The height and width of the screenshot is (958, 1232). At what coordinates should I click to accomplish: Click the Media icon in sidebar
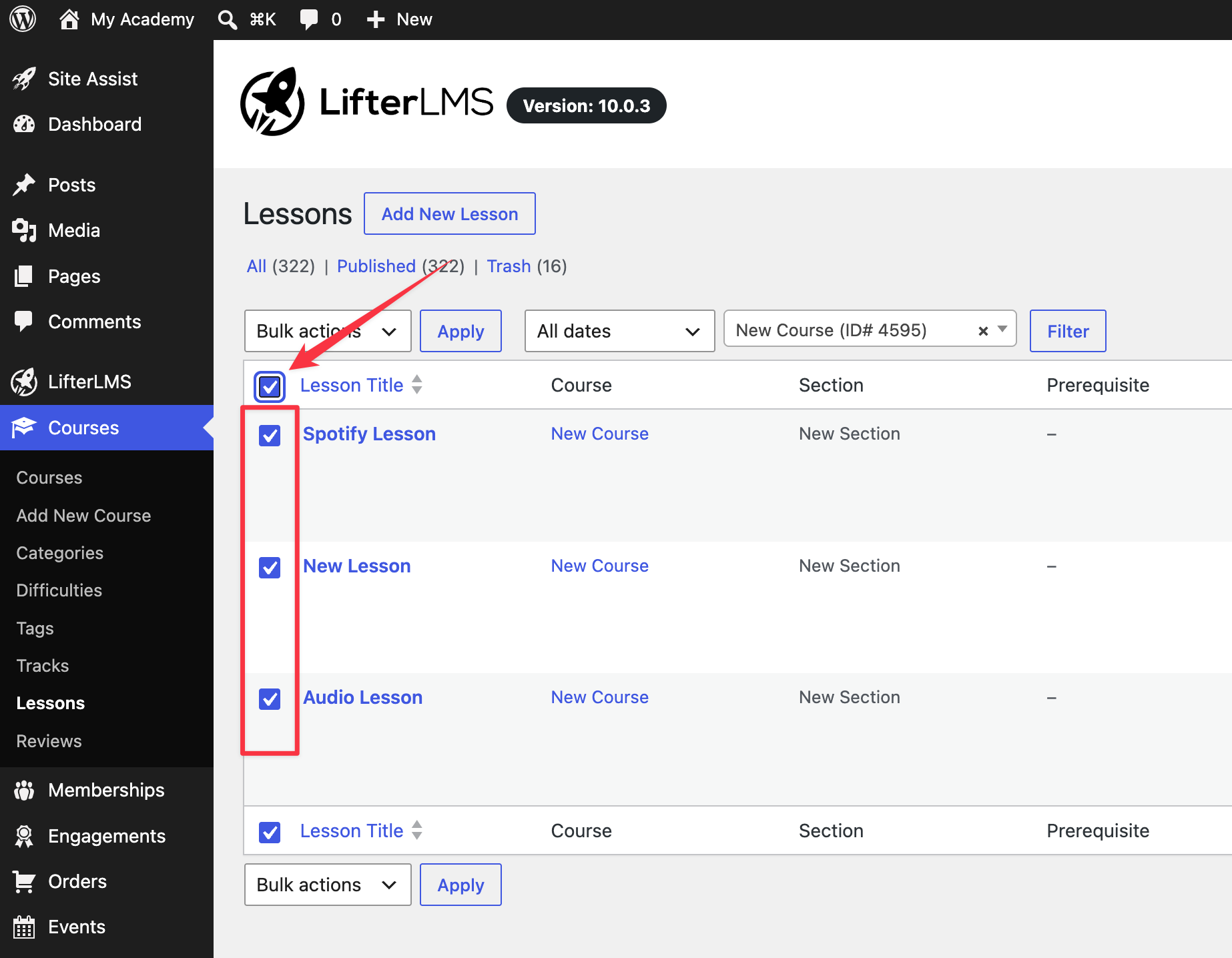click(24, 230)
